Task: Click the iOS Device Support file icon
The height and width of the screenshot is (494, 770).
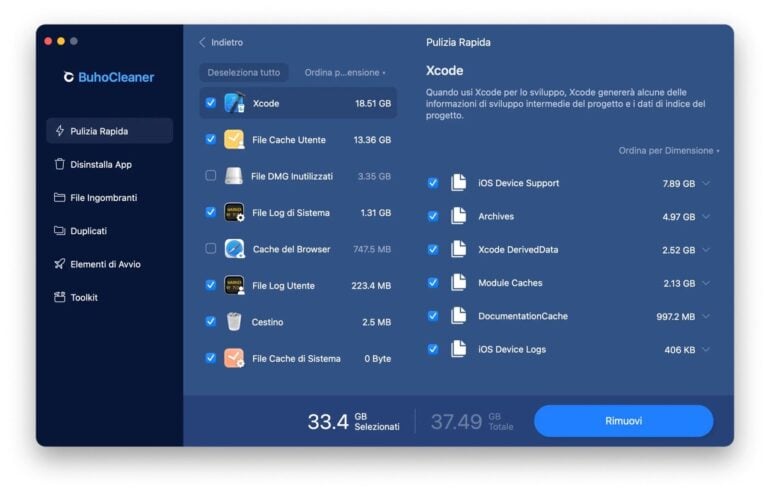Action: pos(459,183)
